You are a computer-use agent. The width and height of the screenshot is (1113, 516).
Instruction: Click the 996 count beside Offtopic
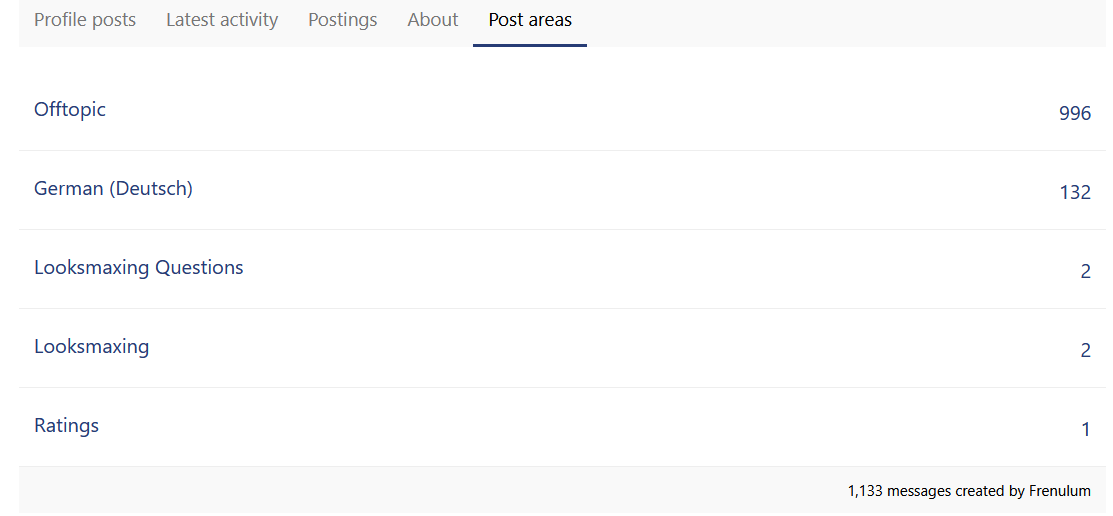pyautogui.click(x=1075, y=114)
